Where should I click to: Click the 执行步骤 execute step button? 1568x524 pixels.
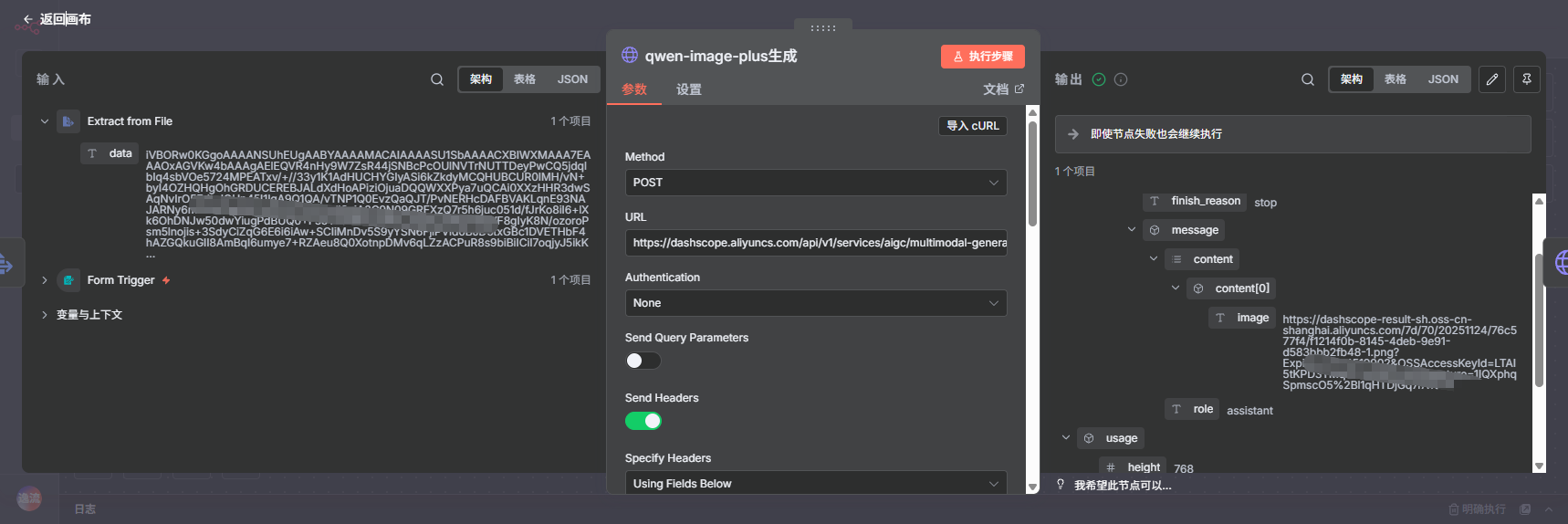[x=982, y=57]
